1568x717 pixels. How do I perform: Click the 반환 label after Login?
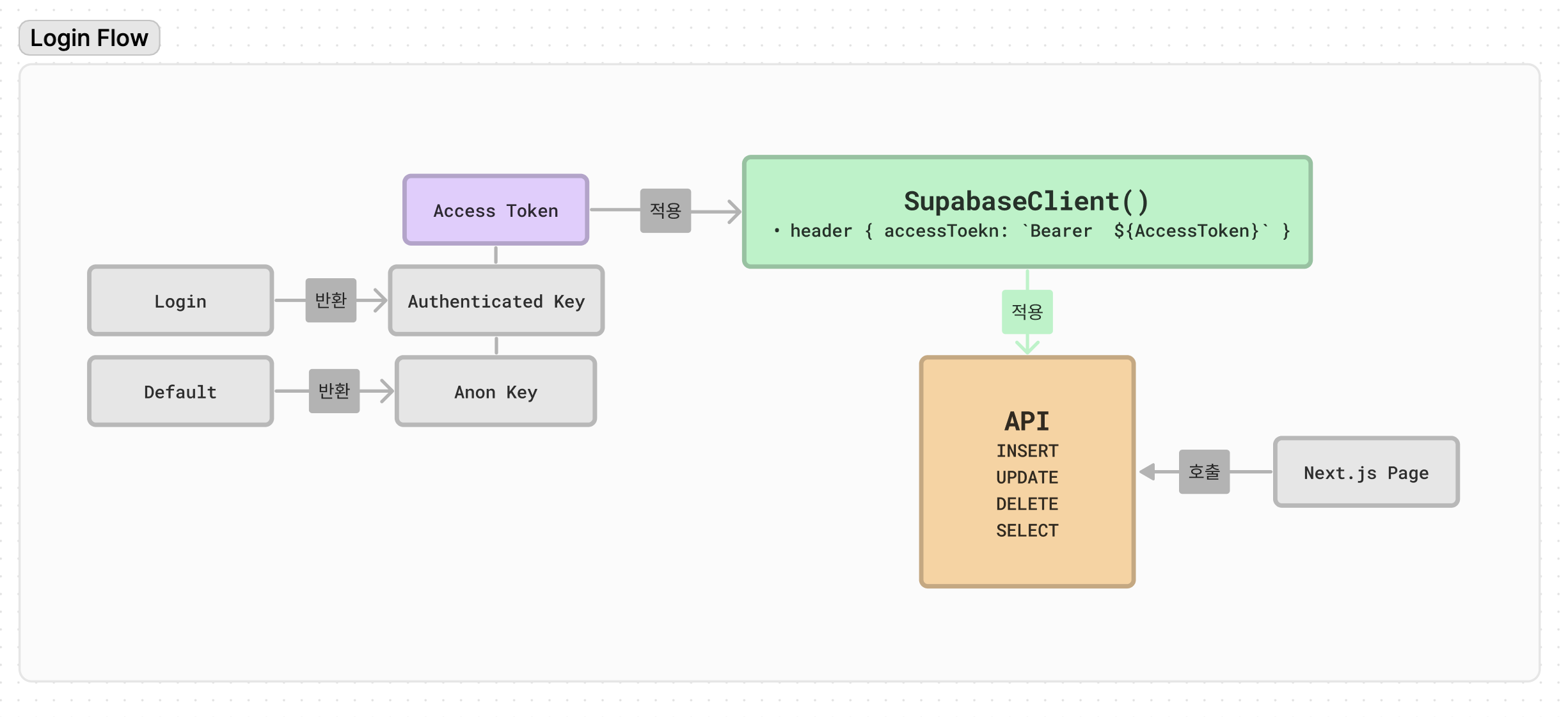pyautogui.click(x=331, y=300)
